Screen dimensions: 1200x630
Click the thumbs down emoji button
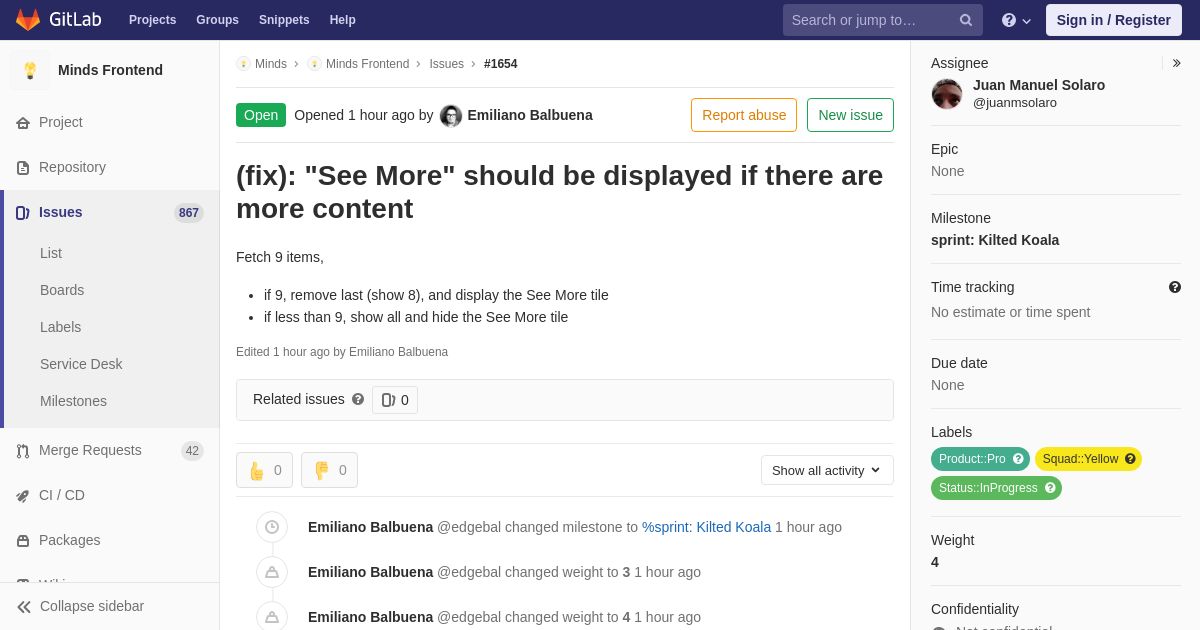[329, 470]
